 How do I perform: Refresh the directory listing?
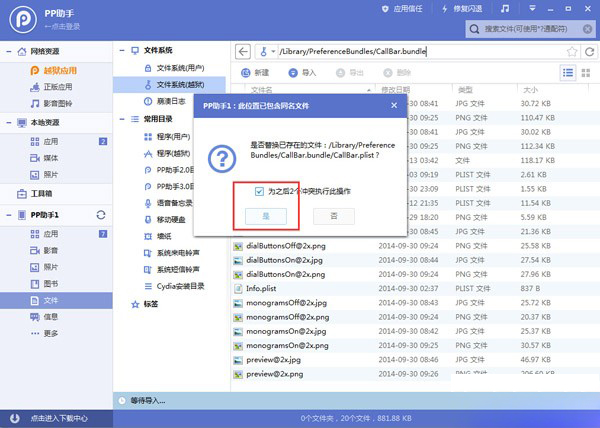[x=590, y=52]
